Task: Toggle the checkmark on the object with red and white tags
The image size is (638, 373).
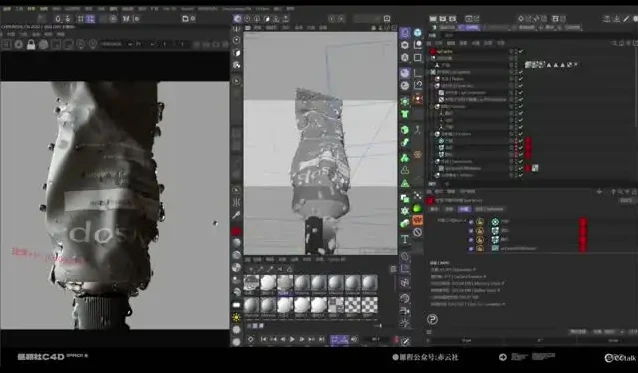Action: point(521,168)
